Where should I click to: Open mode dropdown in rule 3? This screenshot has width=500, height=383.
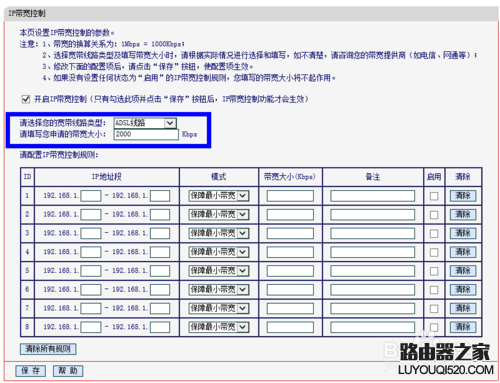click(219, 233)
